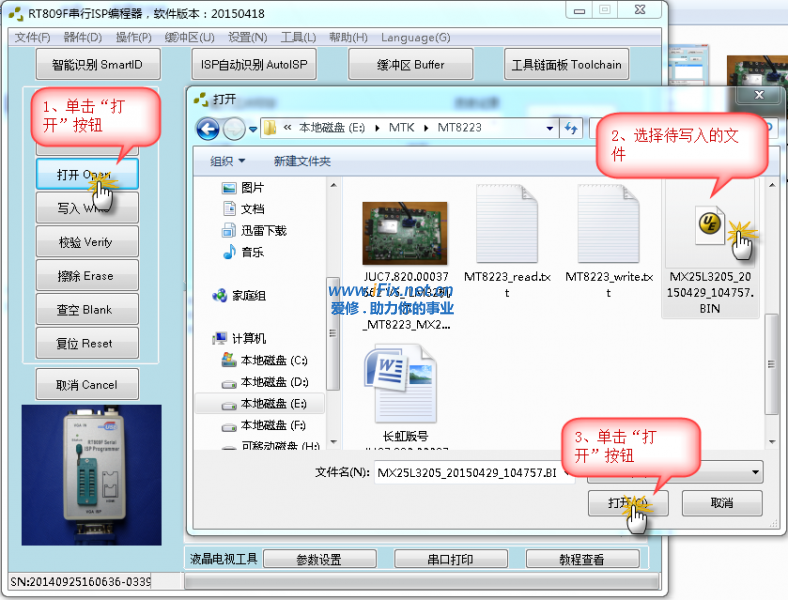This screenshot has width=788, height=600.
Task: Open the 迅雷下载 folder in sidebar
Action: coord(263,230)
